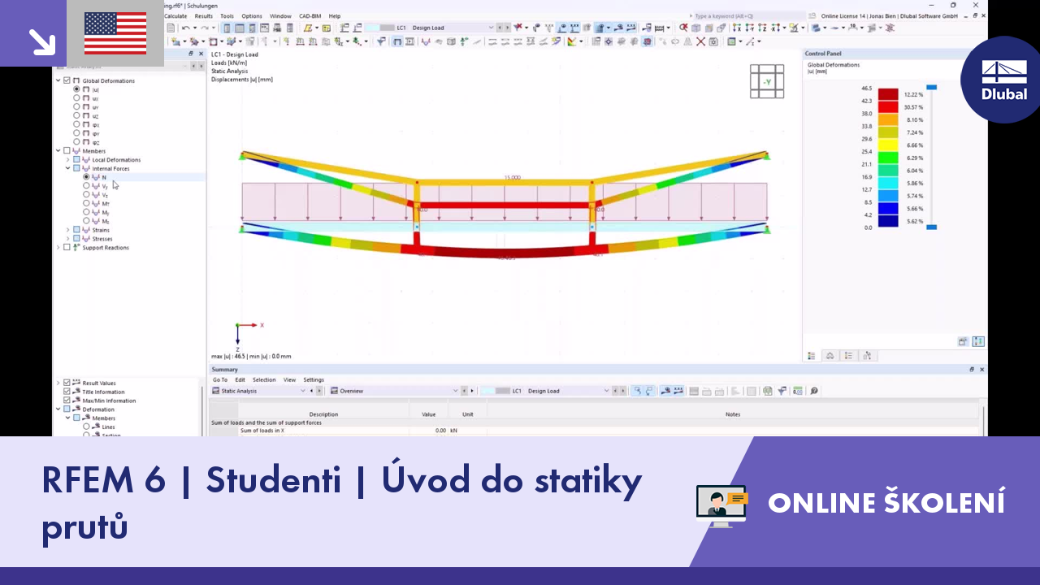Check the Support Reactions checkbox
Viewport: 1040px width, 585px height.
tap(67, 247)
